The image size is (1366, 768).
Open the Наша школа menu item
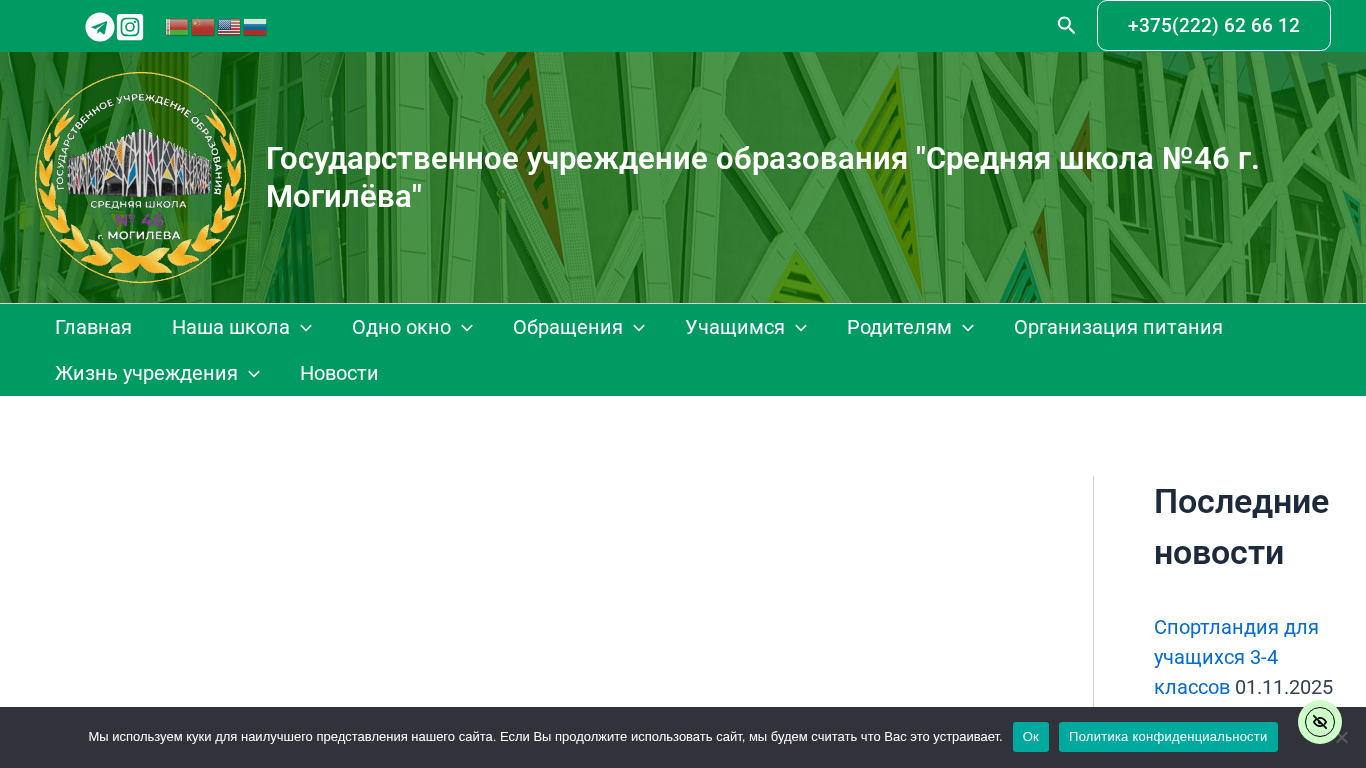tap(231, 327)
